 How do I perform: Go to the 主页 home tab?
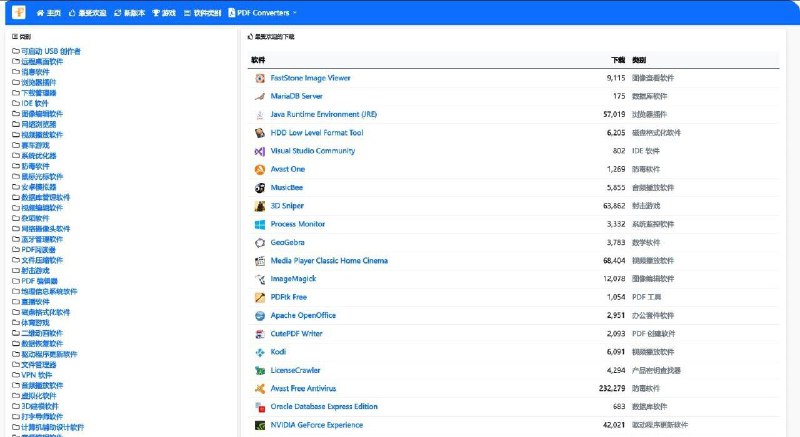tap(48, 13)
